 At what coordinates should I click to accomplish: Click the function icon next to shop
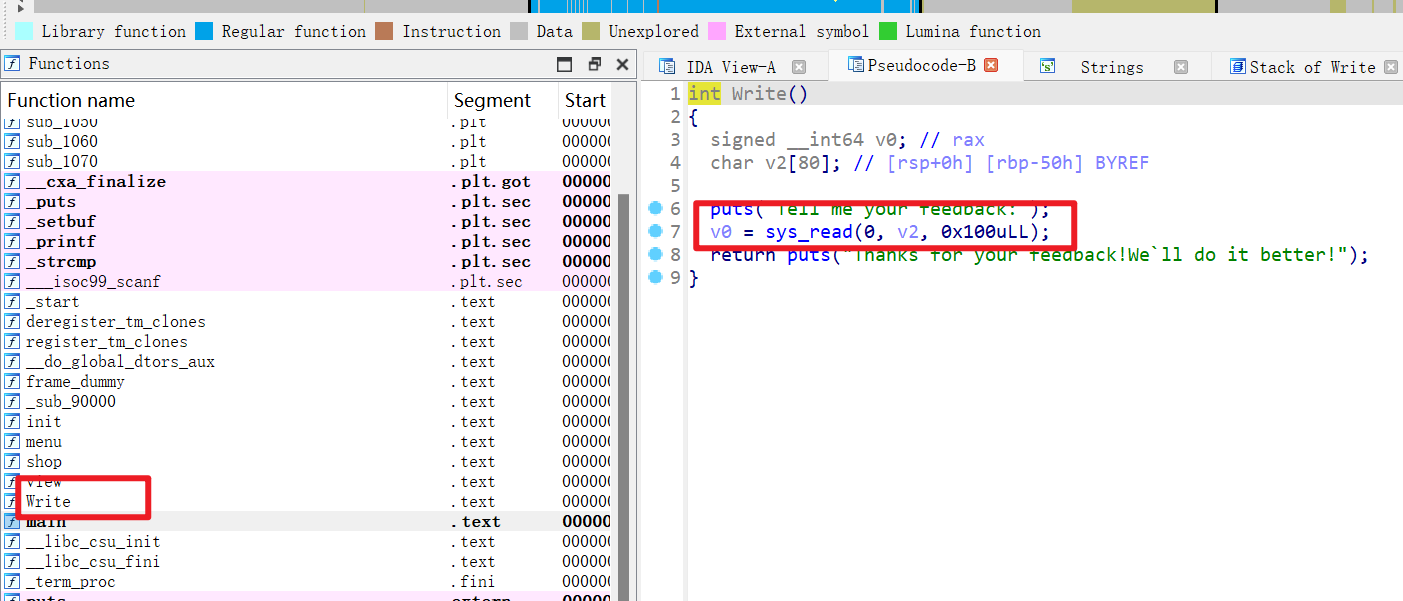pyautogui.click(x=12, y=462)
